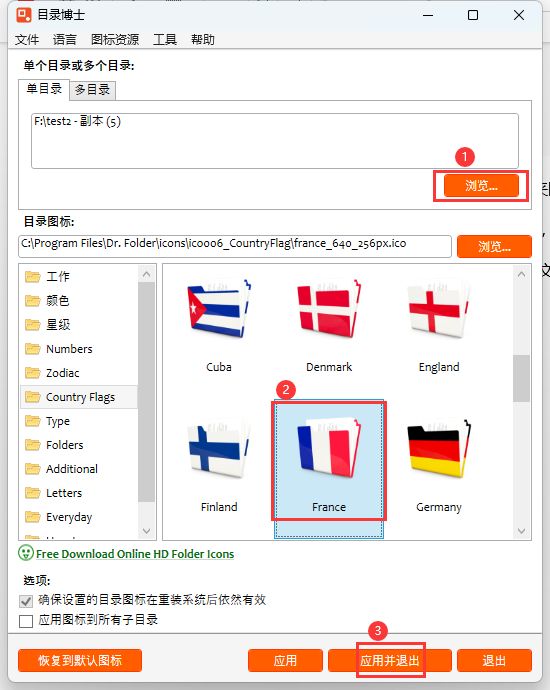Click the 应用并退出 button
Image resolution: width=550 pixels, height=690 pixels.
(x=390, y=661)
